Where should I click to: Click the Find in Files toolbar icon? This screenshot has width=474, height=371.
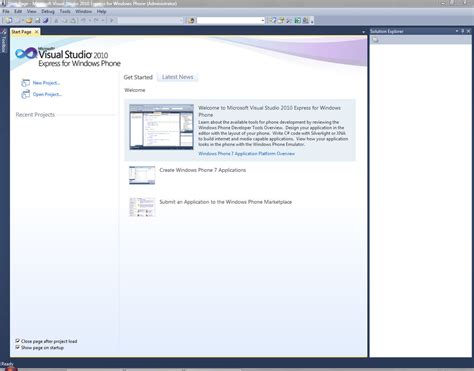pyautogui.click(x=191, y=21)
